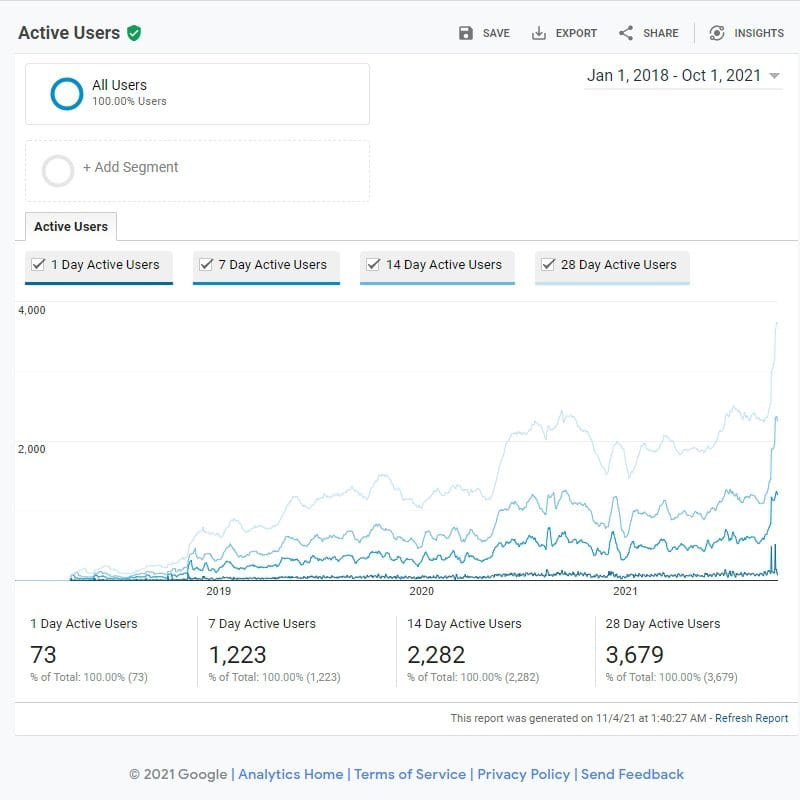800x800 pixels.
Task: Open the Terms of Service link
Action: [x=410, y=774]
